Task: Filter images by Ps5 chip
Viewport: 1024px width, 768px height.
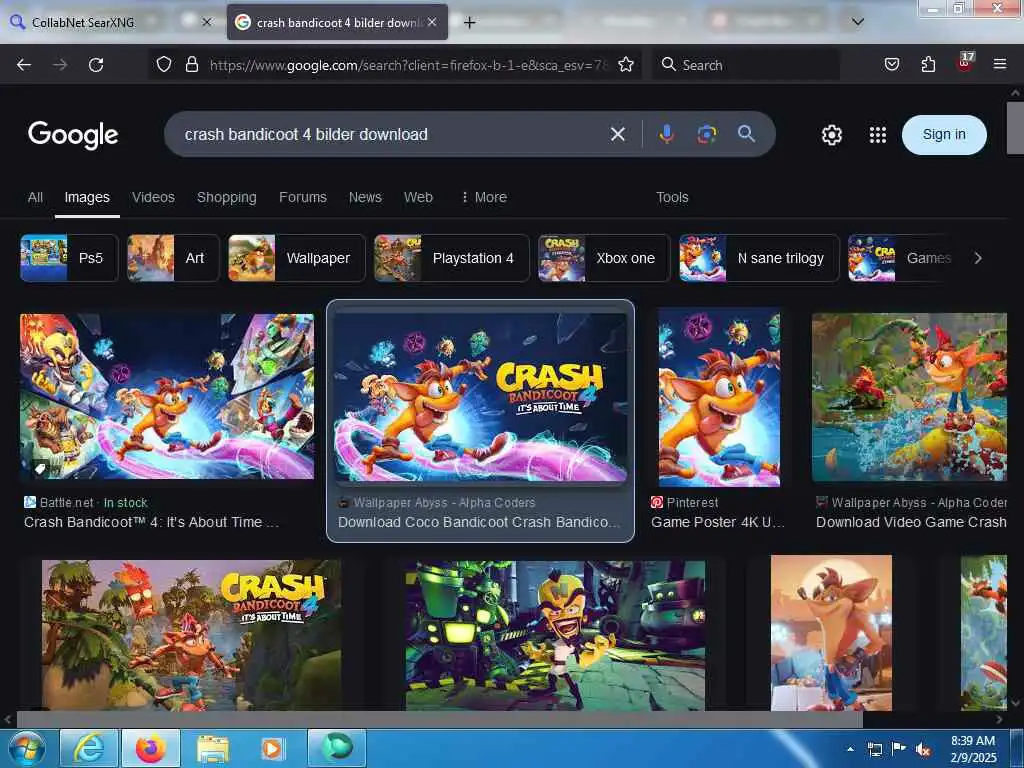Action: [69, 258]
